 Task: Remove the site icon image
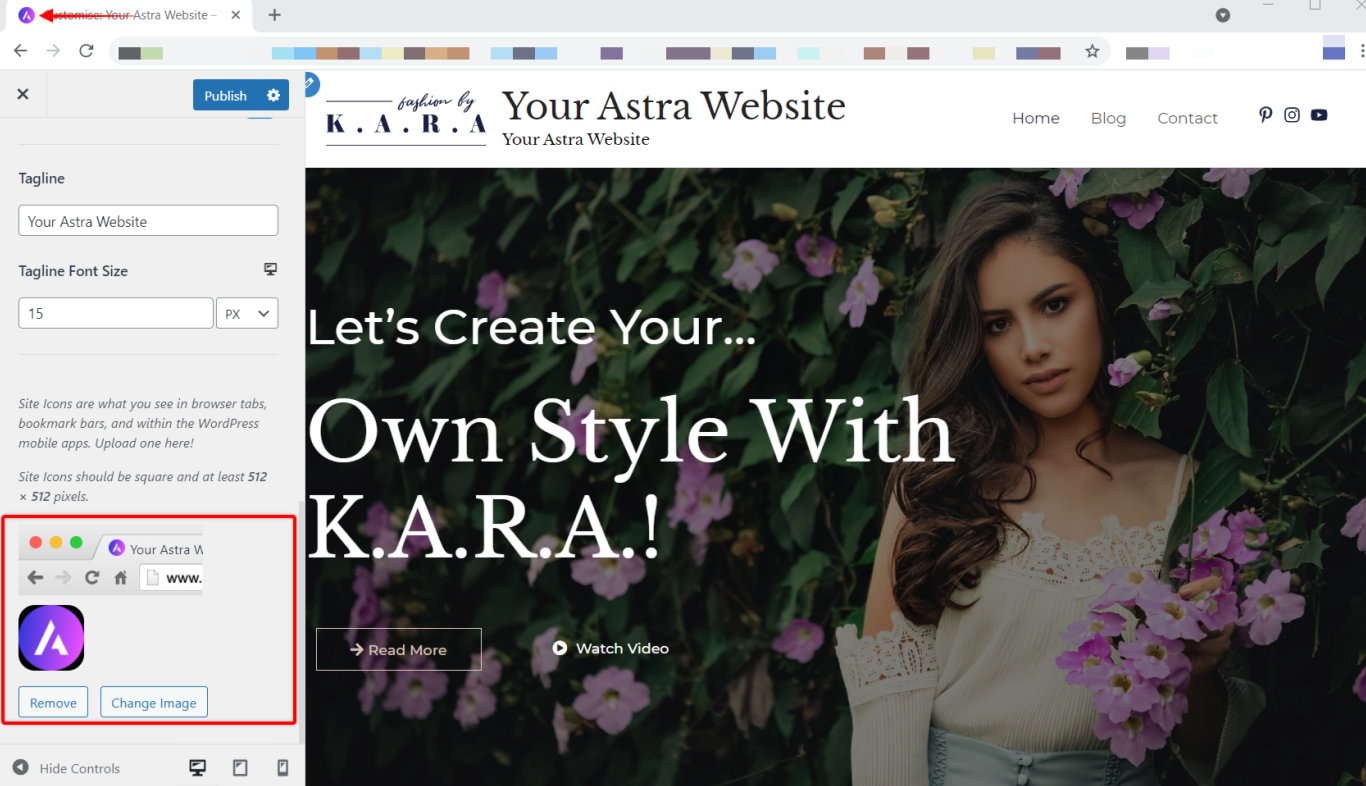(53, 702)
